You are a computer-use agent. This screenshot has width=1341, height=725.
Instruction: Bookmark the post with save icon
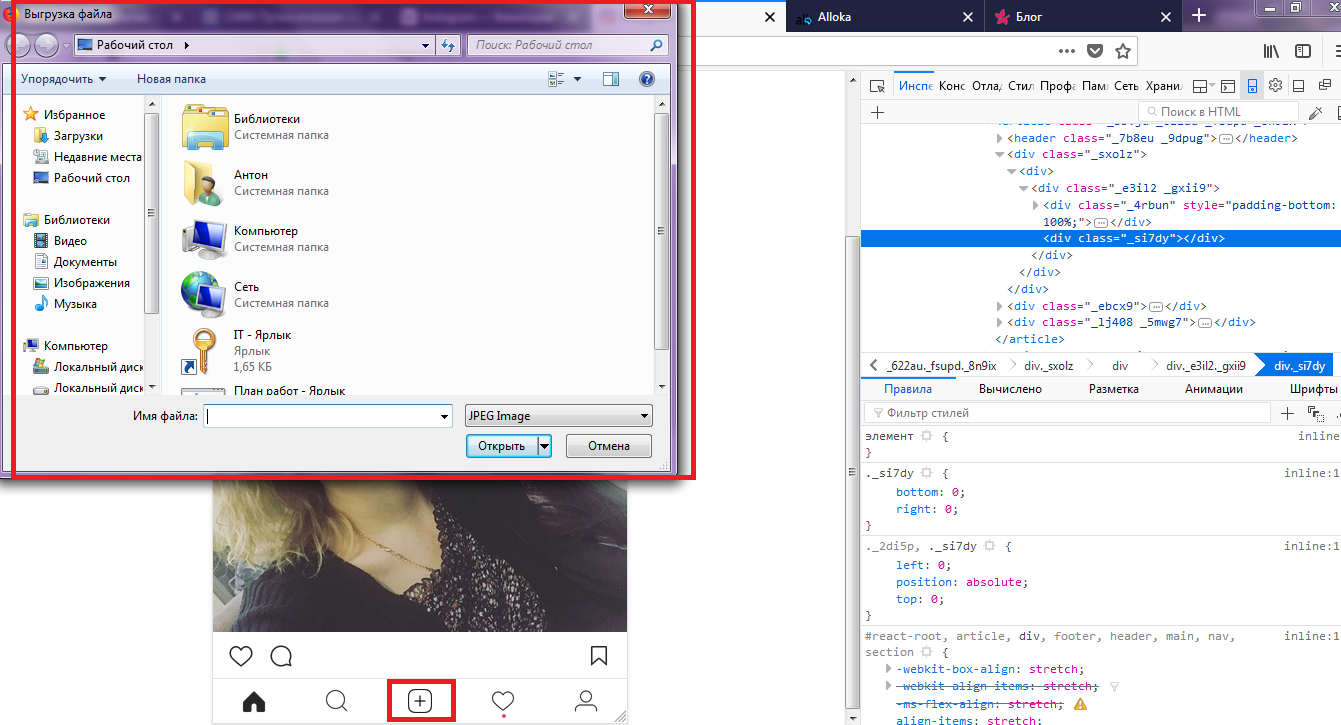[598, 656]
